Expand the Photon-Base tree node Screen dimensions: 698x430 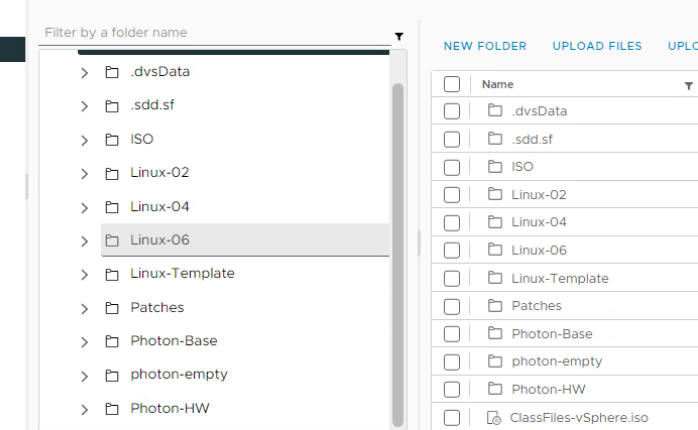[85, 342]
